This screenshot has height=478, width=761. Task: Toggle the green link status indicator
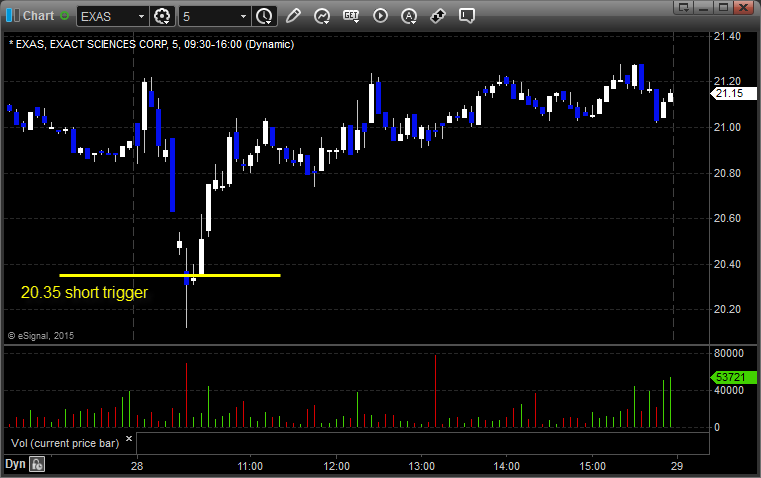64,16
